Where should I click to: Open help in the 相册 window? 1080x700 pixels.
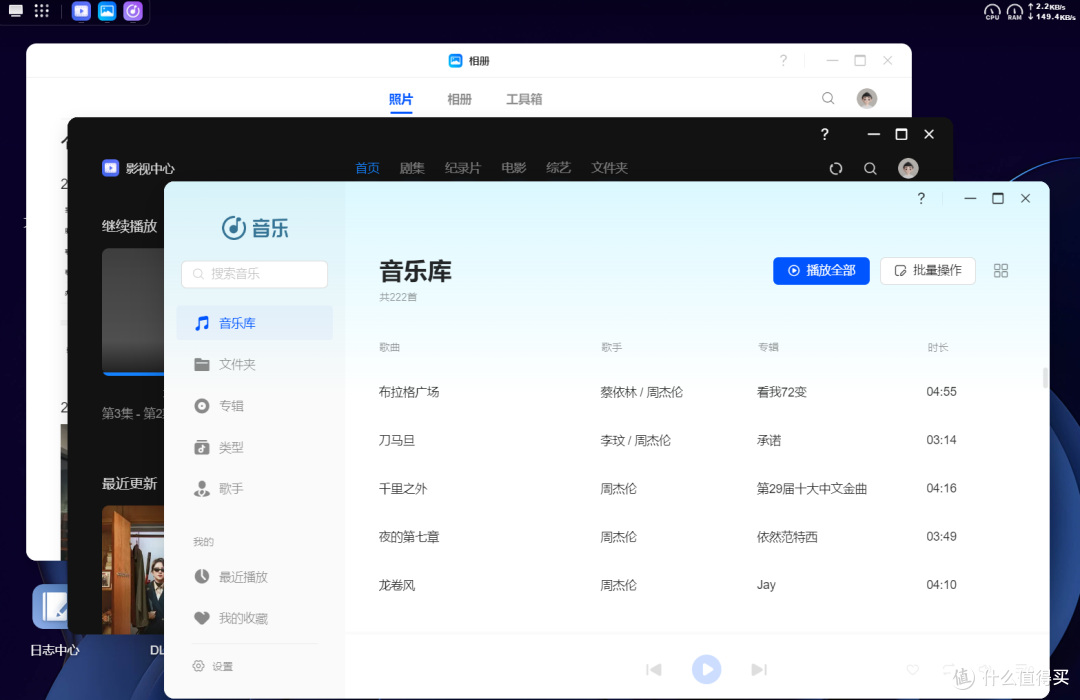(783, 61)
